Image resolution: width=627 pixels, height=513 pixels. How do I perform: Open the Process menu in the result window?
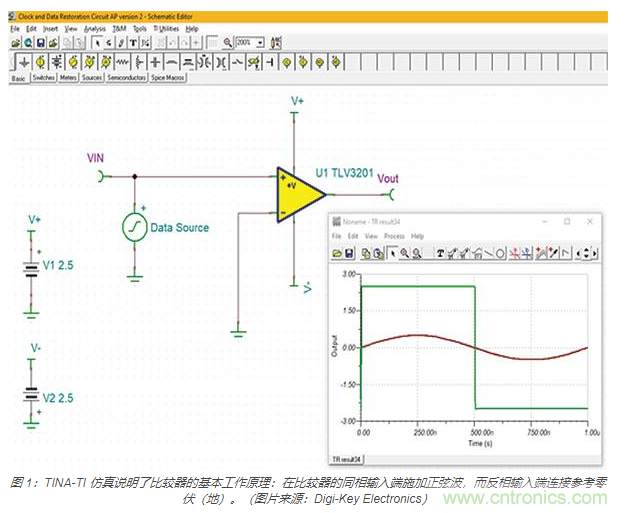[x=395, y=236]
